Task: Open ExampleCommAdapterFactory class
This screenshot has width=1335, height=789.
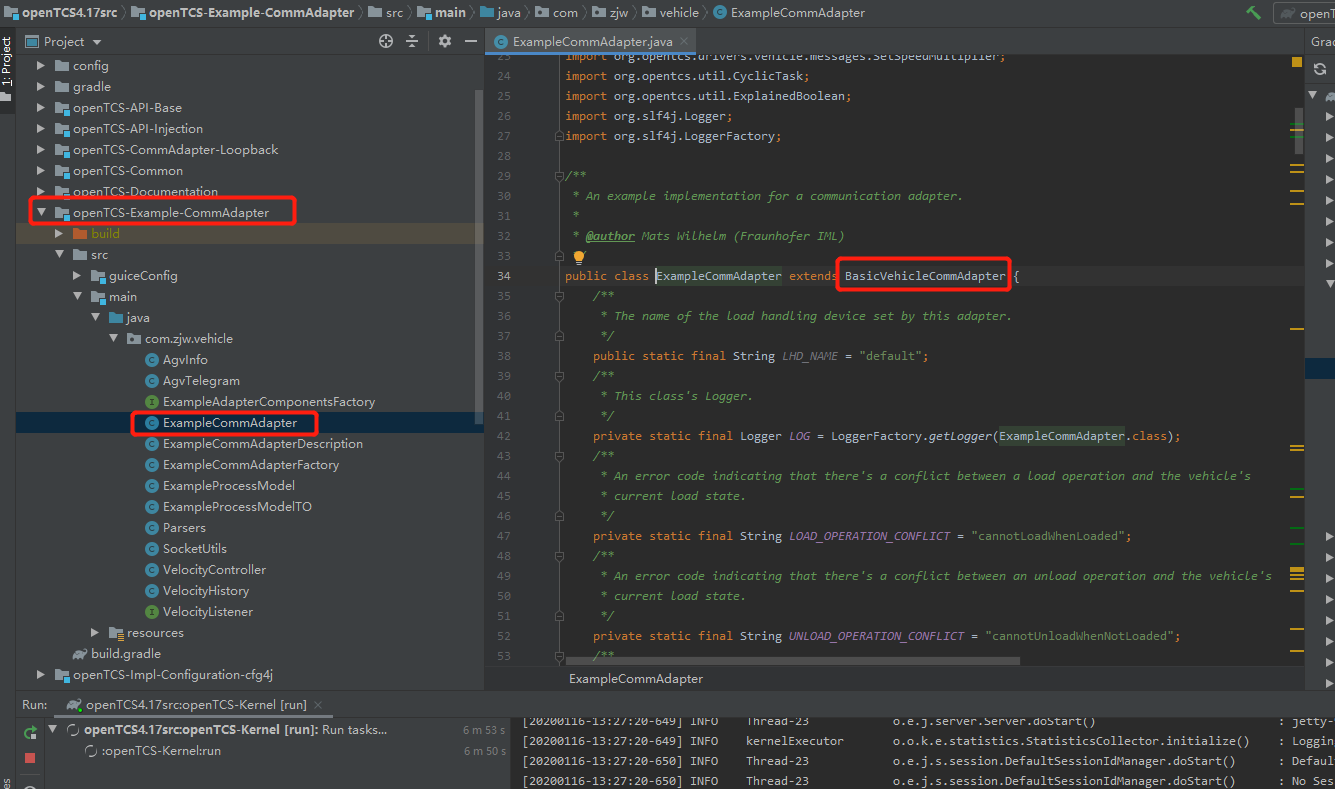Action: (x=251, y=464)
